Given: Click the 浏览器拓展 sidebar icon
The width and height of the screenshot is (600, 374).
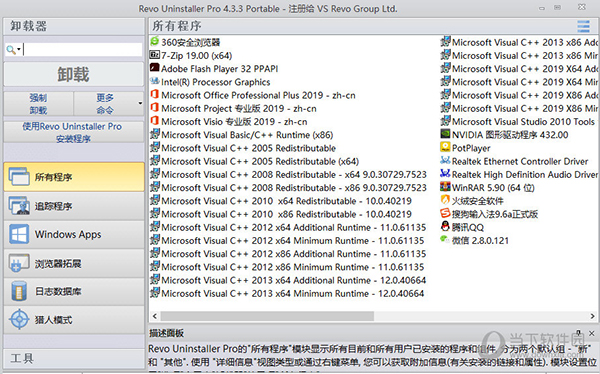Looking at the screenshot, I should pos(19,263).
